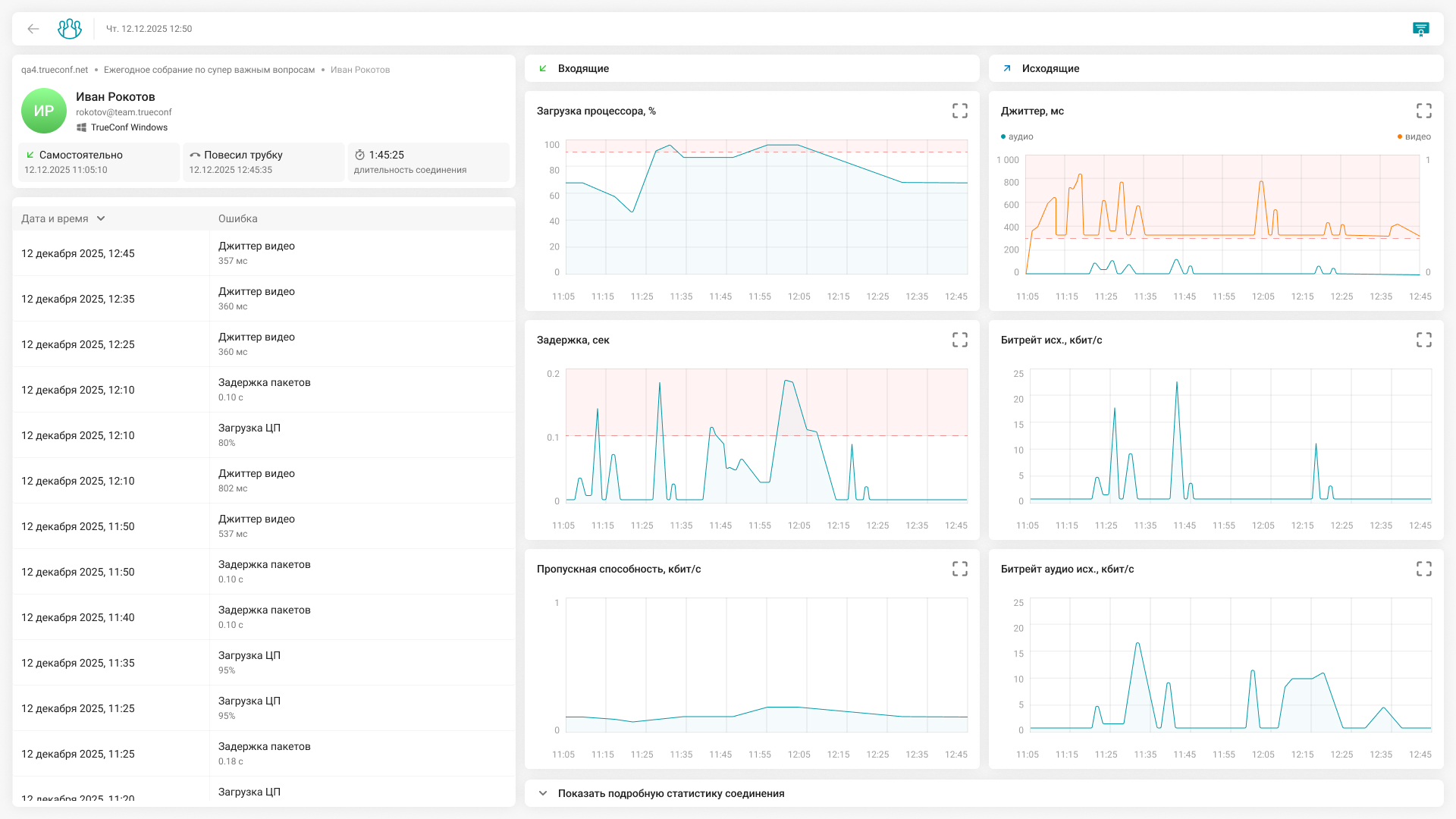This screenshot has width=1456, height=819.
Task: Click the ИР user avatar
Action: 43,111
